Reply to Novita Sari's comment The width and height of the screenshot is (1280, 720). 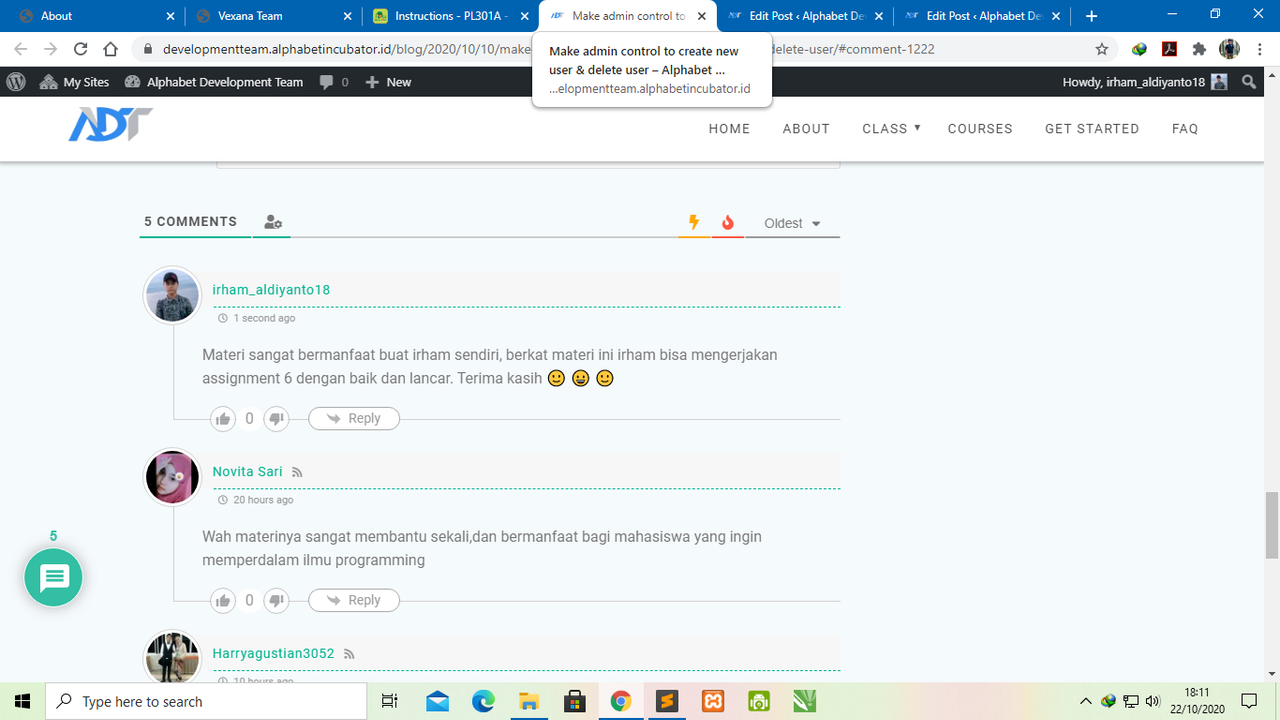pos(354,601)
